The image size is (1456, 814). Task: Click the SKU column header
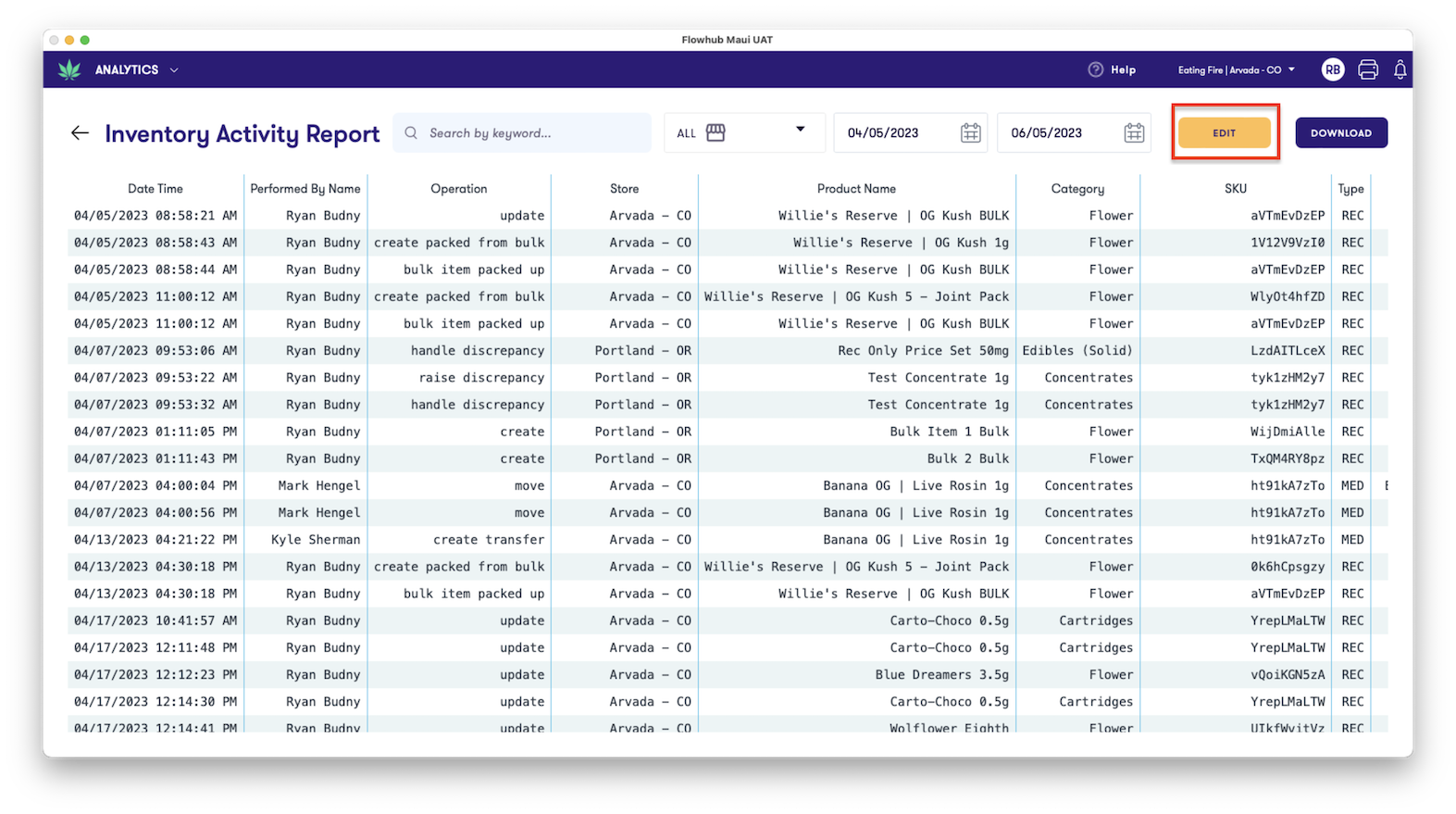click(x=1236, y=189)
